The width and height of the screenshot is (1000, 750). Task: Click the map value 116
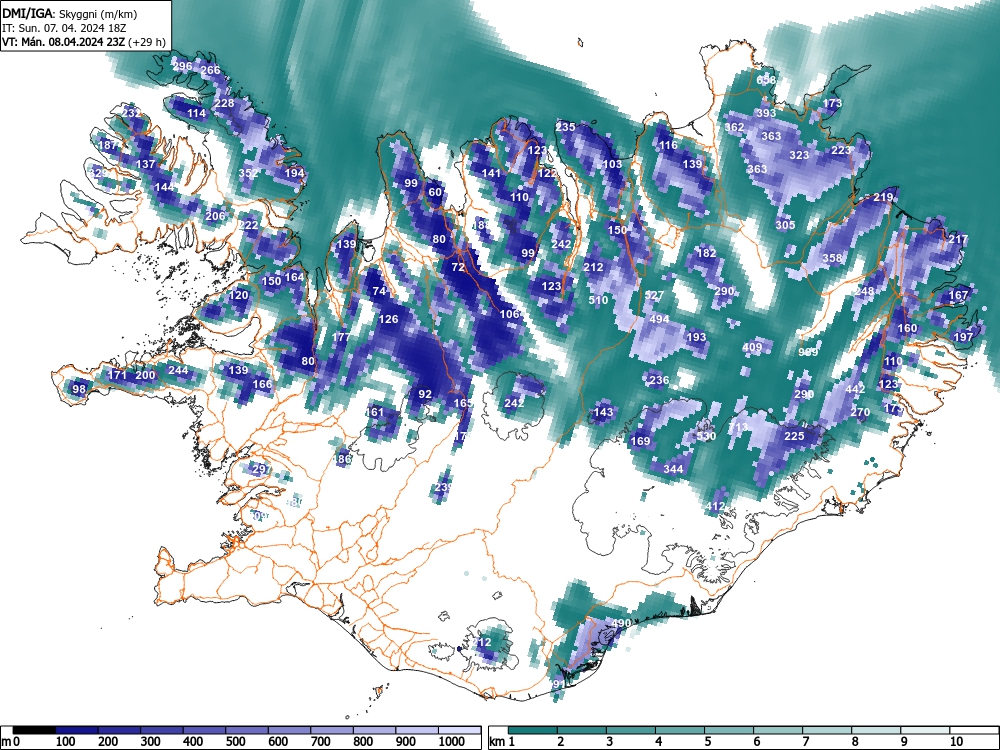point(668,145)
